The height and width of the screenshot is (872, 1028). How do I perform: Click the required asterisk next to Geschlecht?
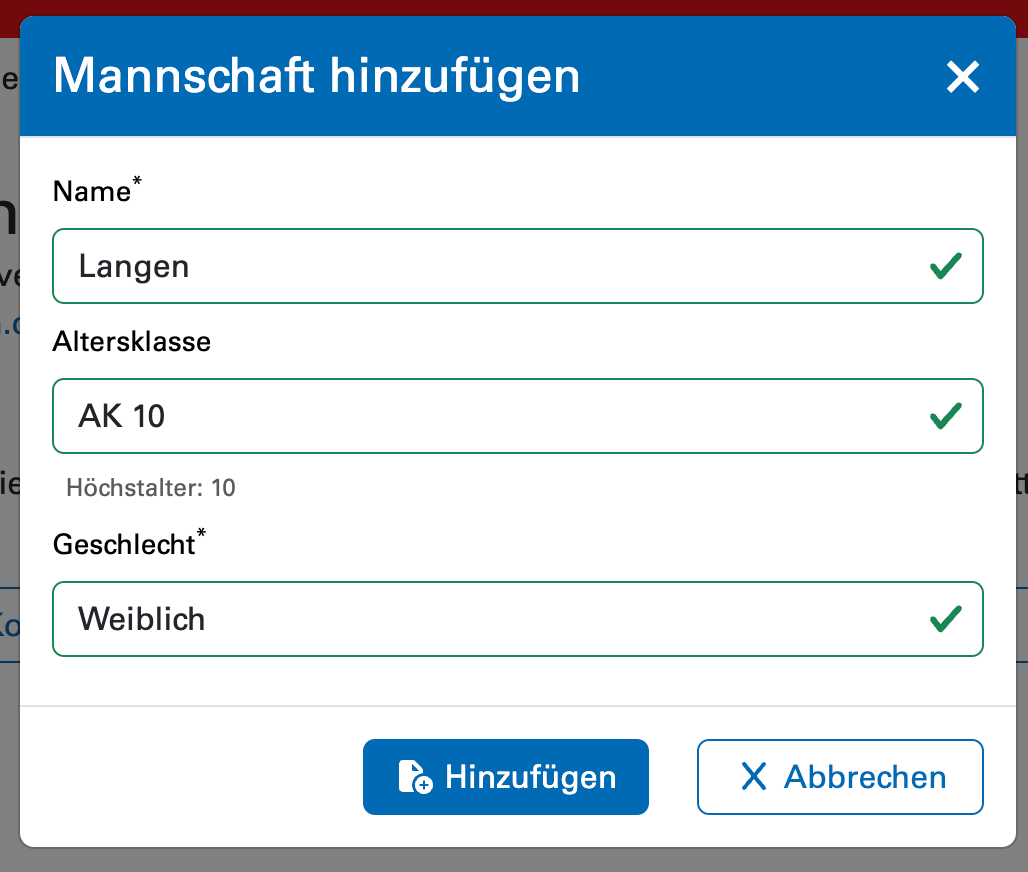pos(201,536)
